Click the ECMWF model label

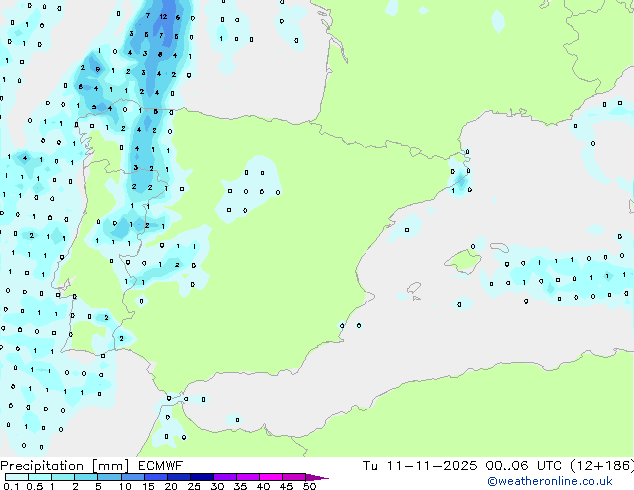[x=161, y=466]
